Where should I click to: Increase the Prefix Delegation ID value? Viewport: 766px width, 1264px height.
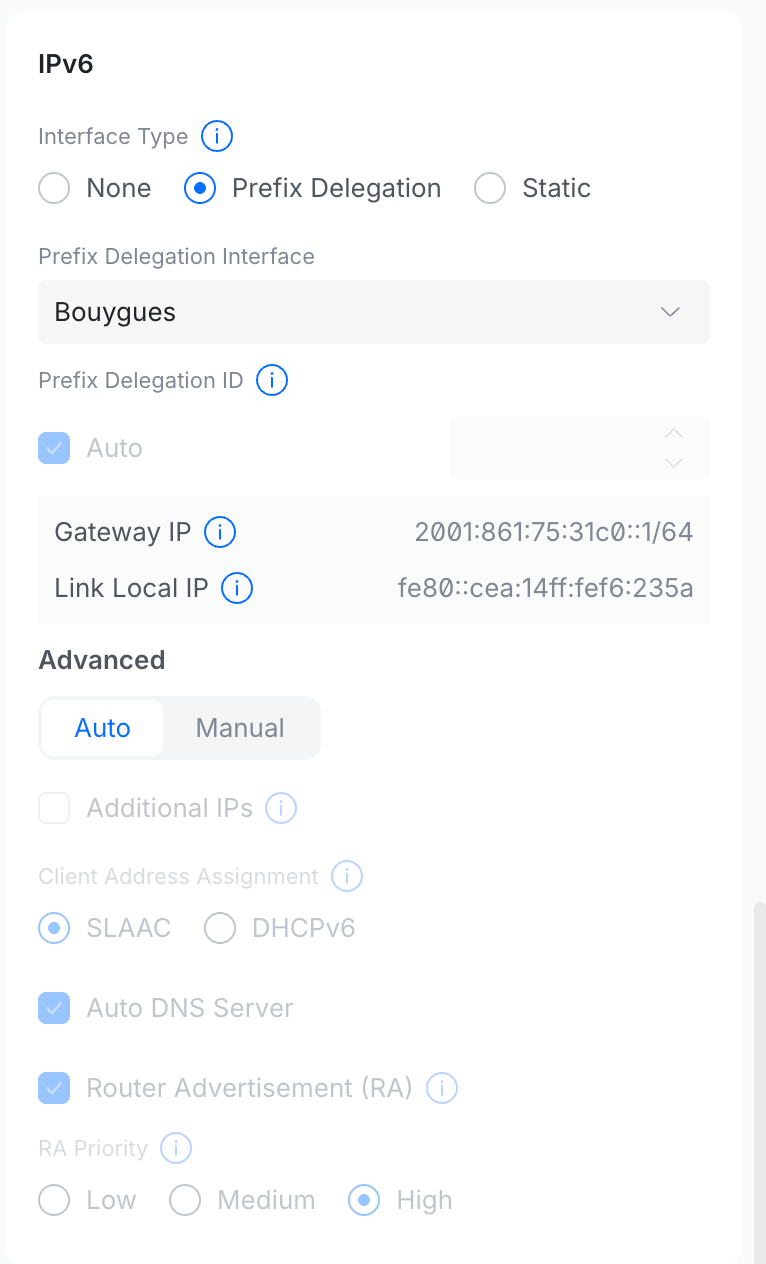[674, 434]
